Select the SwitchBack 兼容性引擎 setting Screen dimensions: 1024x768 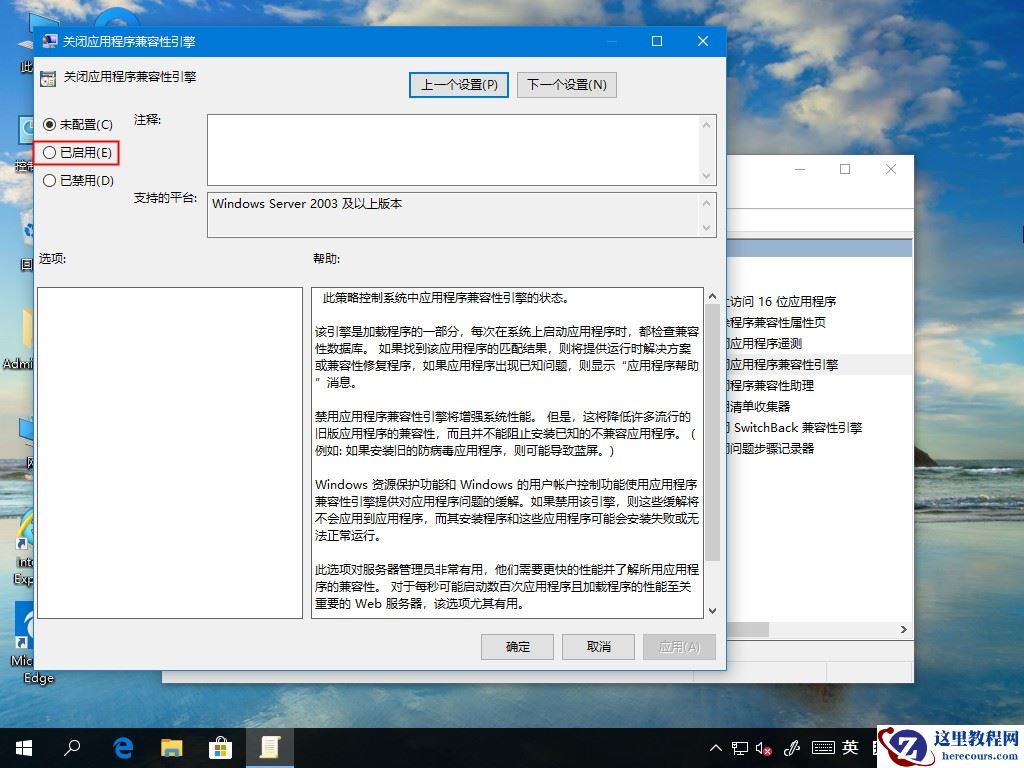(796, 427)
